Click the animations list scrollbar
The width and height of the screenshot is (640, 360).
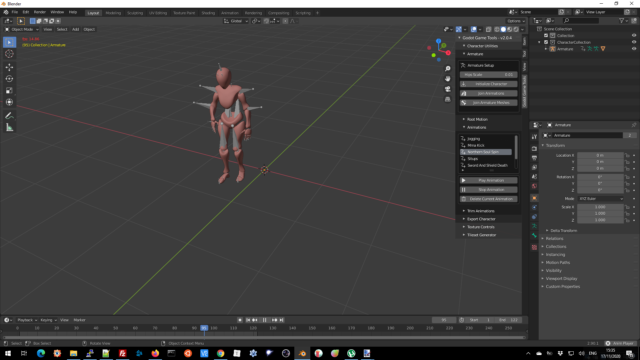[x=516, y=147]
